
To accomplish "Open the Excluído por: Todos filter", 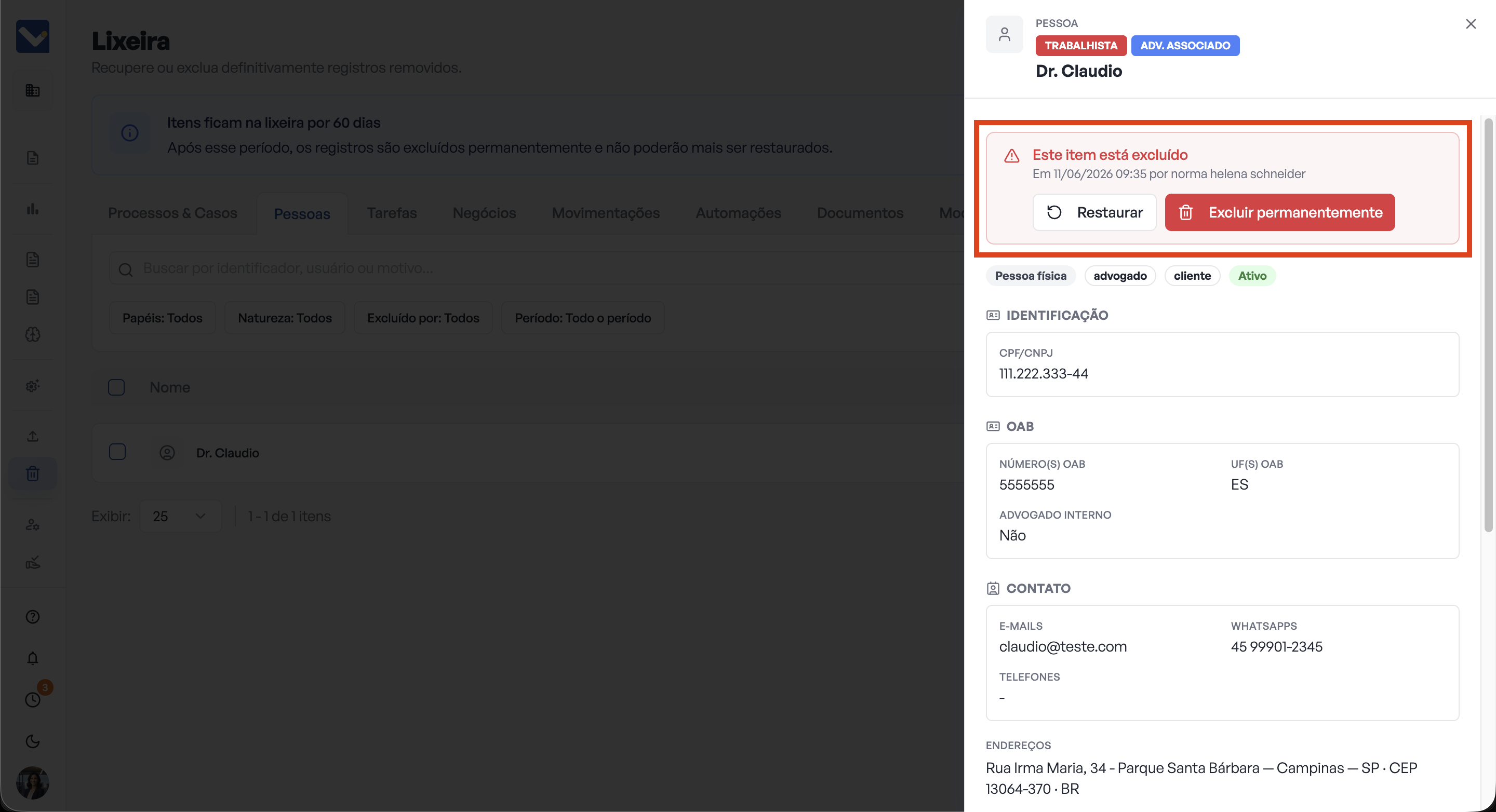I will point(423,318).
